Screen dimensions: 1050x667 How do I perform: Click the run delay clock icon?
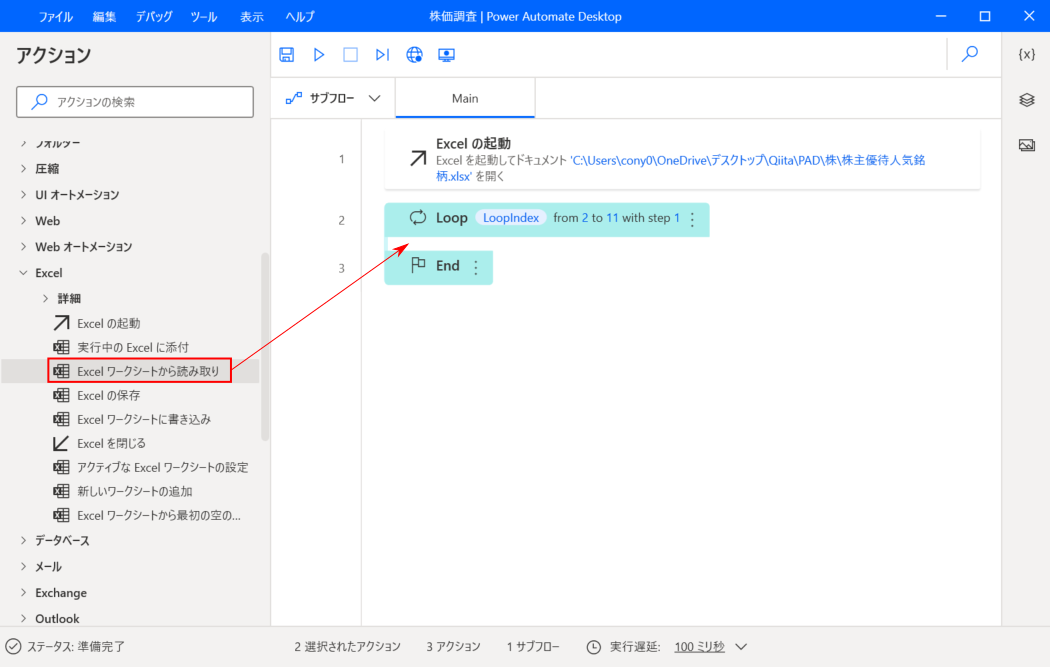point(593,647)
